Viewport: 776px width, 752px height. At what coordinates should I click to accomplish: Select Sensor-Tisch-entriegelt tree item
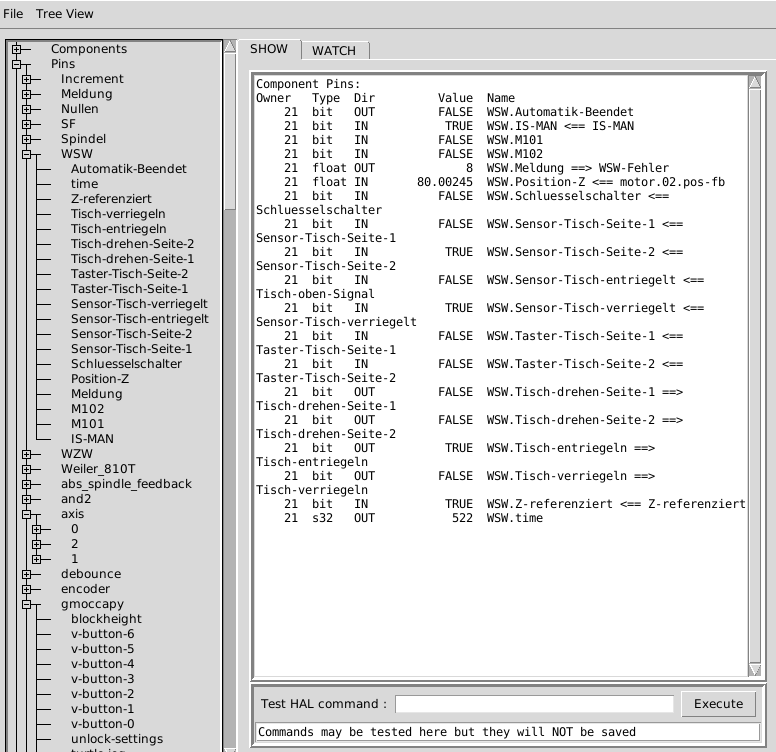pyautogui.click(x=140, y=319)
